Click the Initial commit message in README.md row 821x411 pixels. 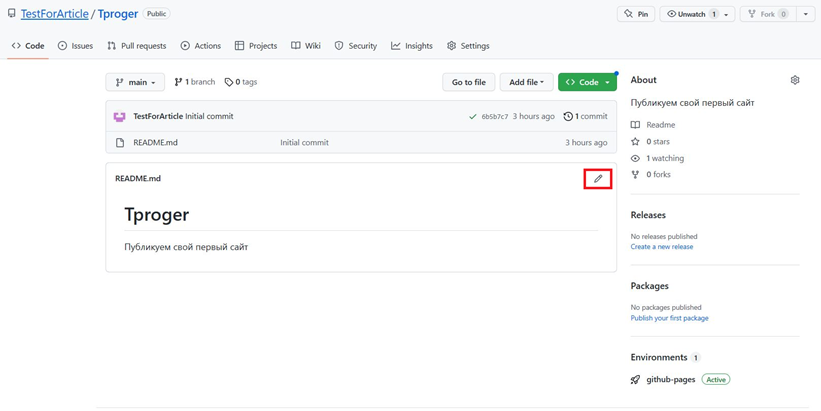coord(304,142)
